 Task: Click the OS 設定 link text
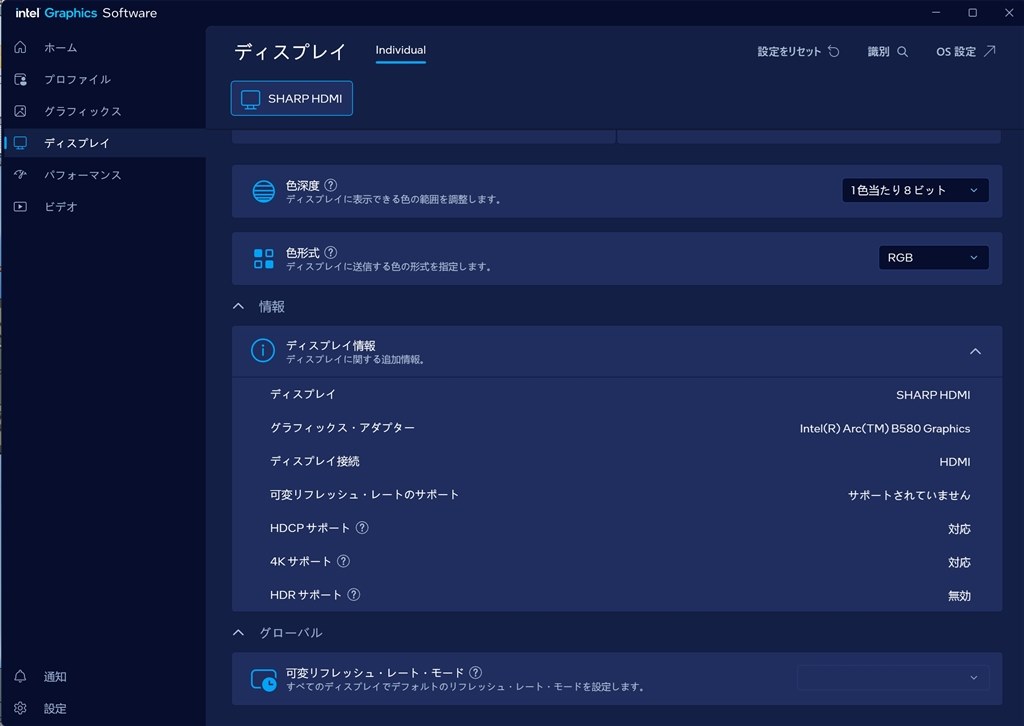point(956,52)
